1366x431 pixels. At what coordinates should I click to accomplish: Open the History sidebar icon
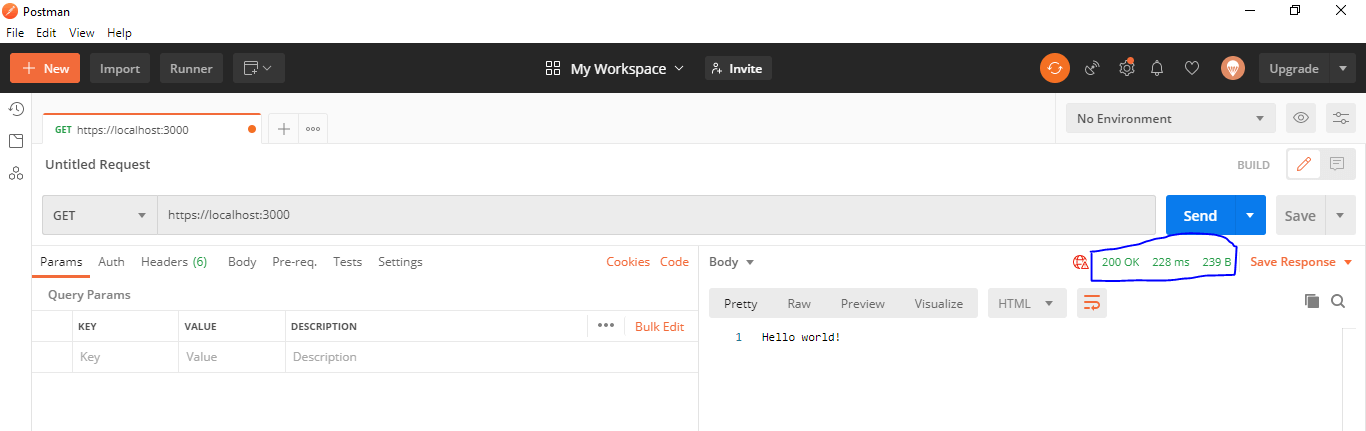(16, 109)
